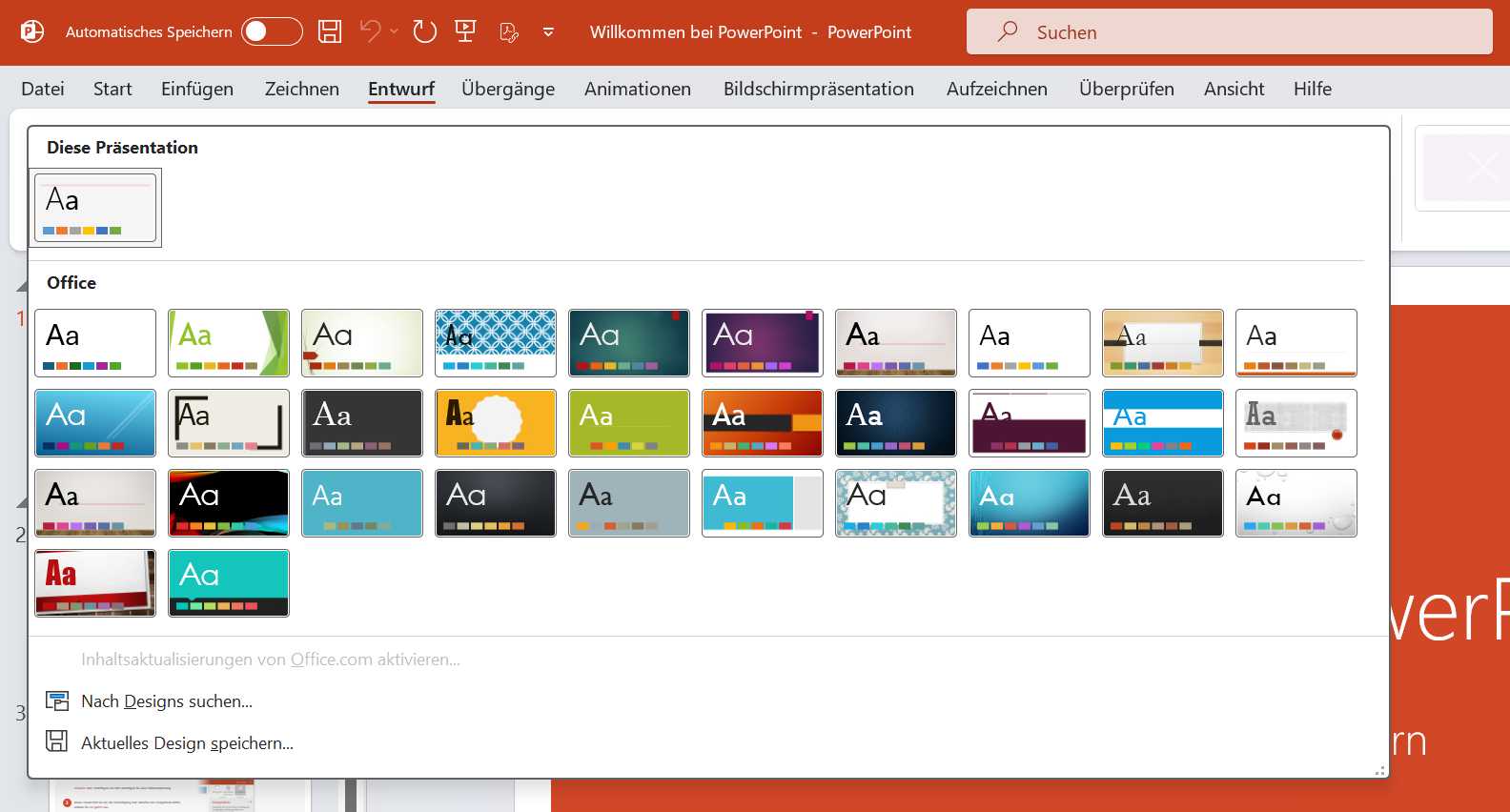Click the Hilfe tab
The height and width of the screenshot is (812, 1510).
tap(1313, 89)
